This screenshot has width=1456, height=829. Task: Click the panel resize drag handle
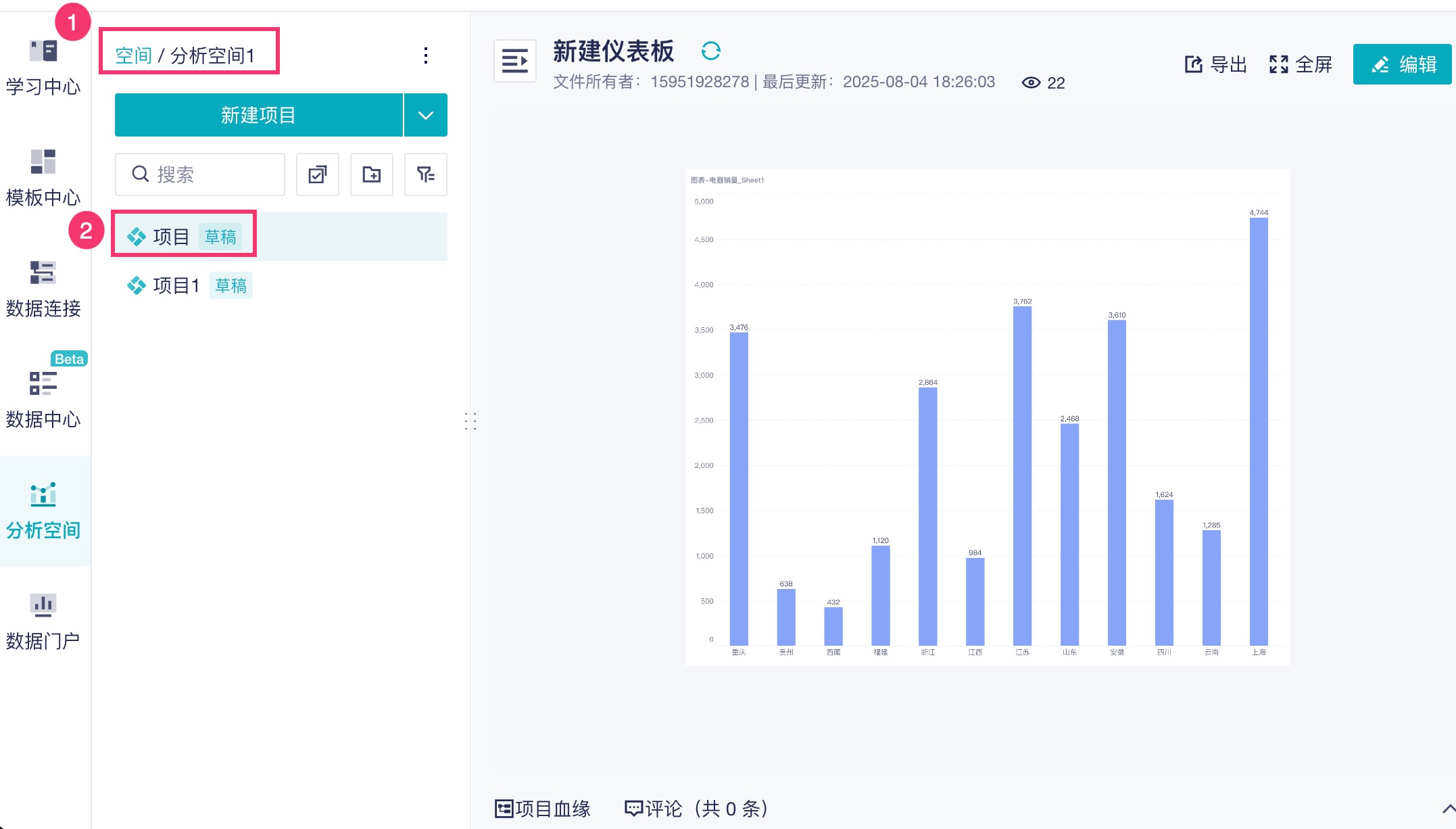pyautogui.click(x=470, y=421)
